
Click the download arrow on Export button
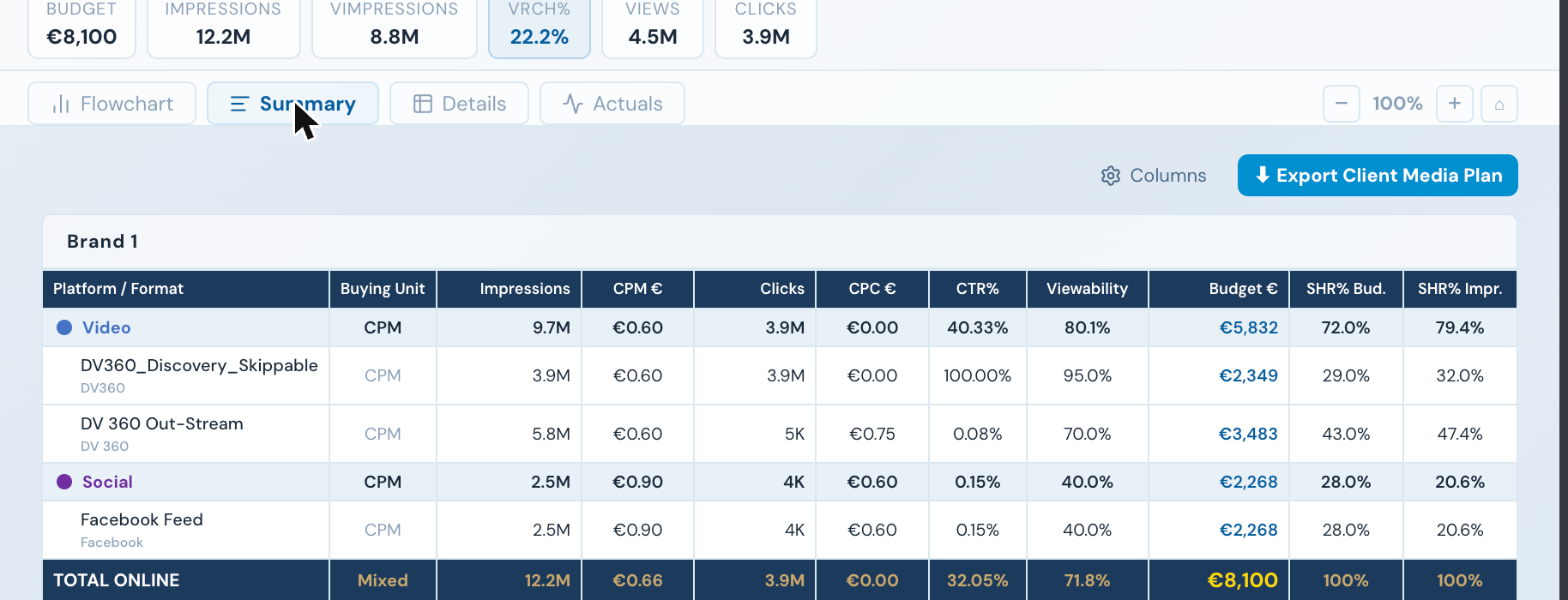(x=1262, y=175)
